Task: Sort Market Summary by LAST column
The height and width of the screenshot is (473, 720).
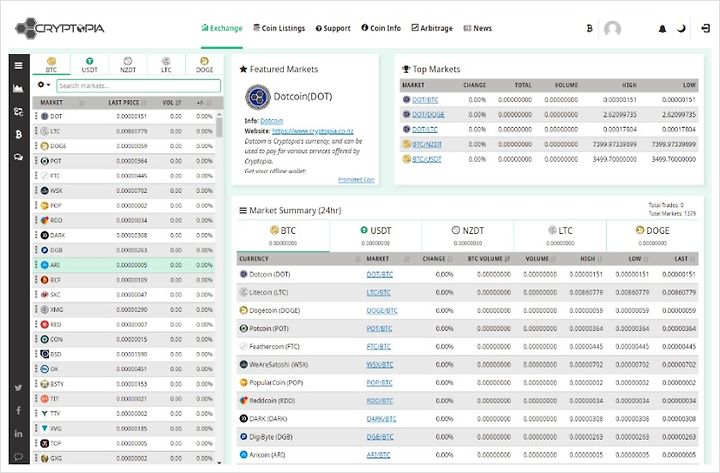Action: [x=685, y=259]
